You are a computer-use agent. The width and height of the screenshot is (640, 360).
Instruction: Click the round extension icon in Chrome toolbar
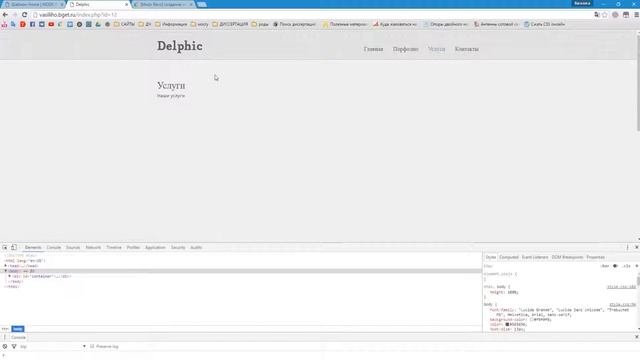click(x=615, y=15)
